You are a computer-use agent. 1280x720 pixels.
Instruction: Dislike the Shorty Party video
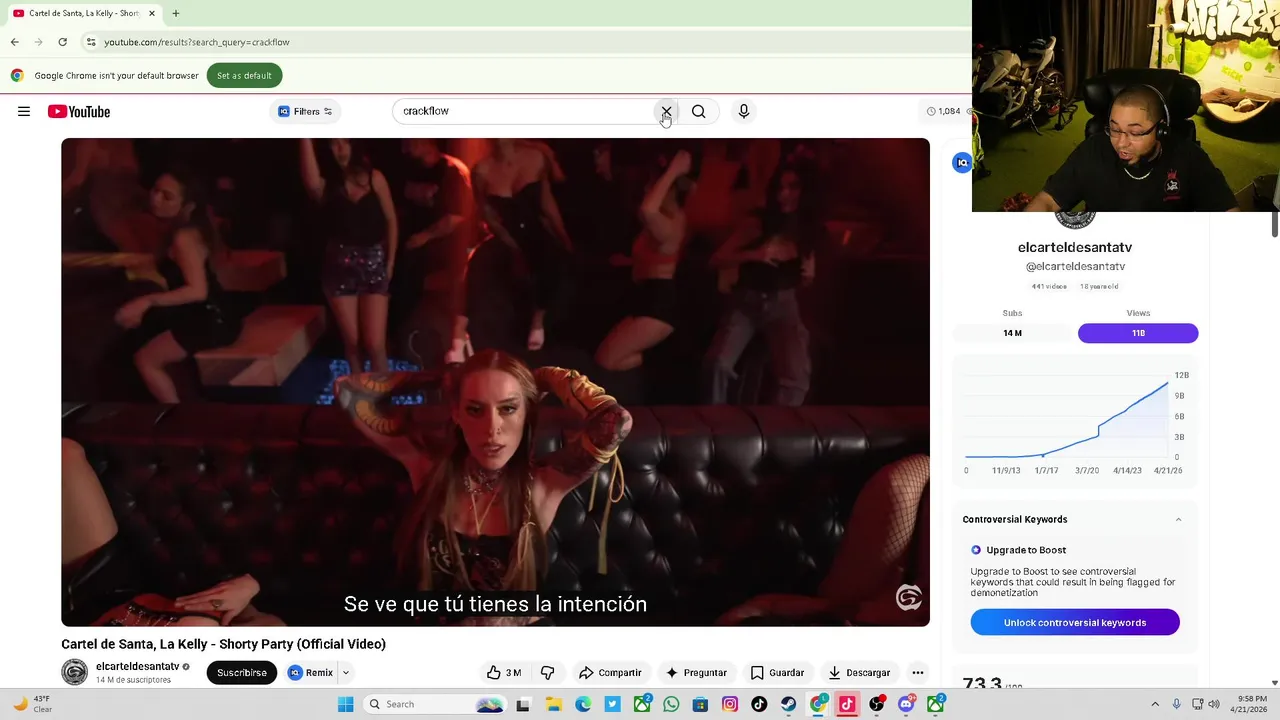tap(547, 673)
